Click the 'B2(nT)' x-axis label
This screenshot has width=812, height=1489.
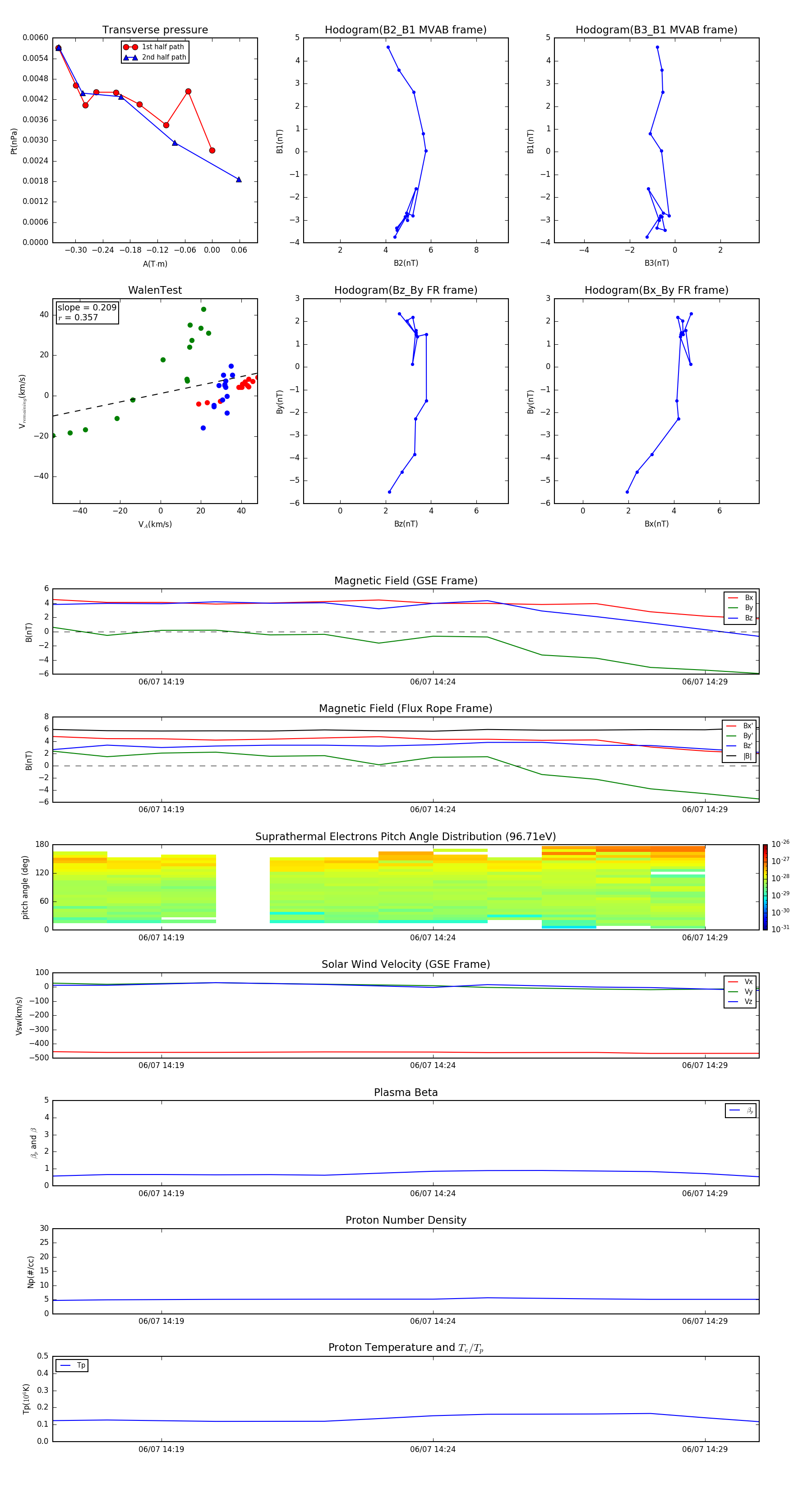[x=406, y=263]
